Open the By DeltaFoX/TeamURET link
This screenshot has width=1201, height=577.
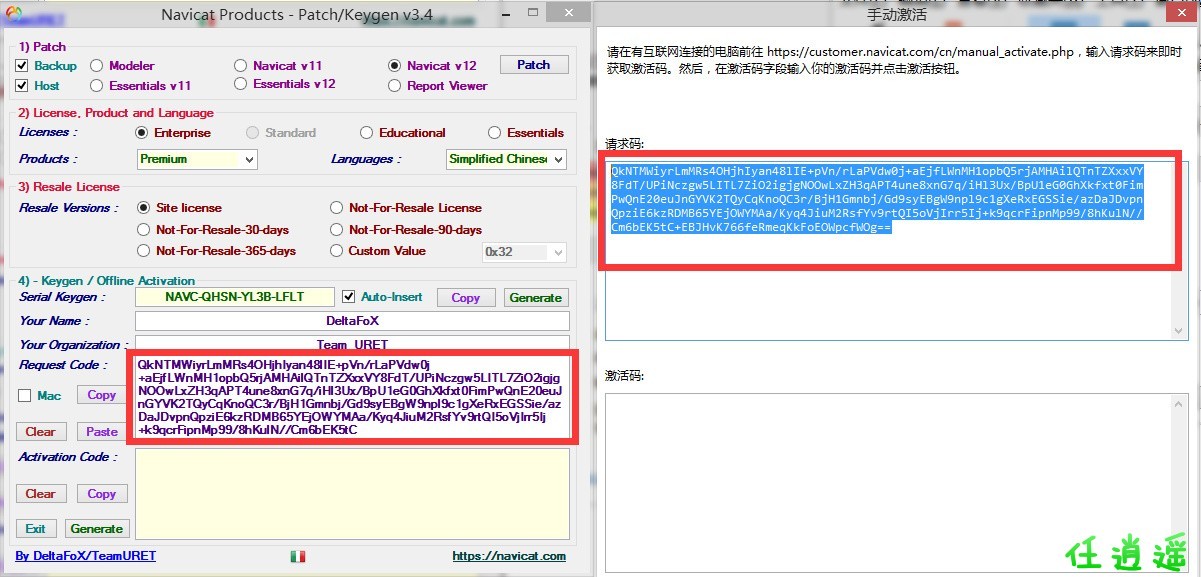point(86,556)
